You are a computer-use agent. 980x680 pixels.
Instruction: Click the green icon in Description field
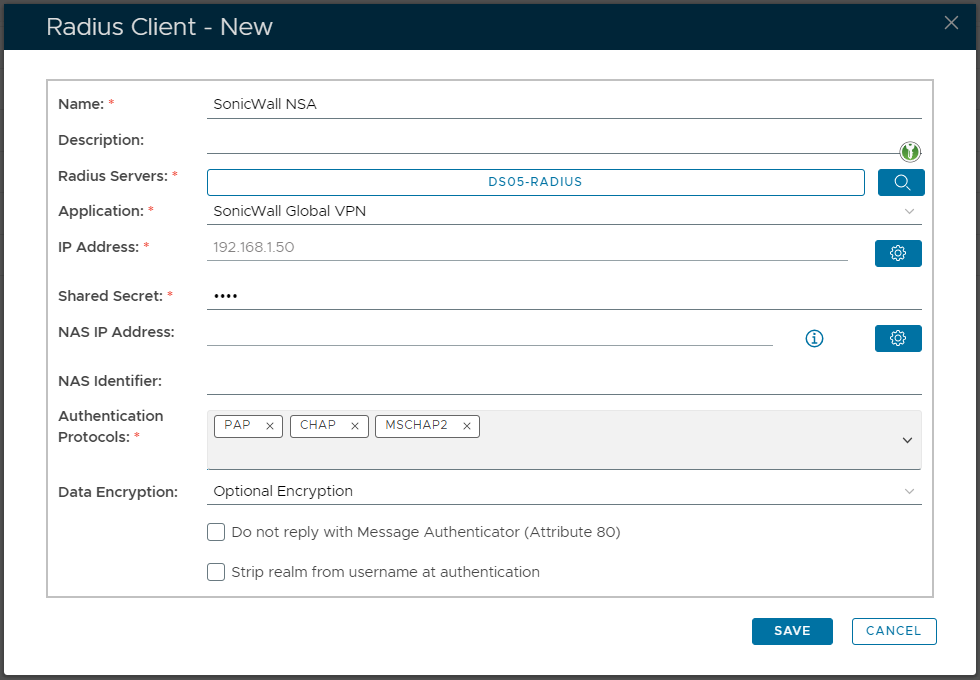point(909,152)
